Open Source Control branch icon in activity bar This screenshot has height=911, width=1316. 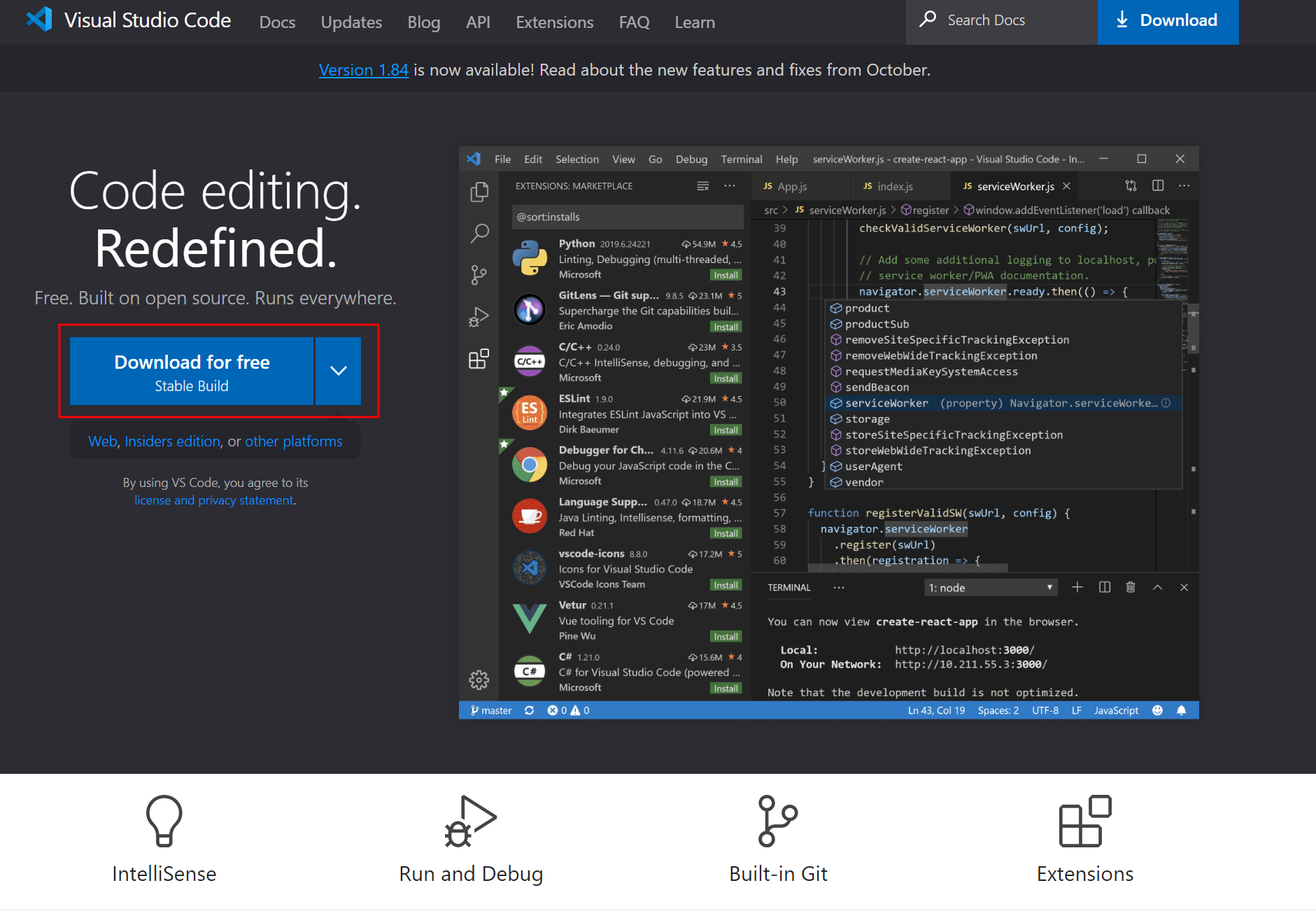point(479,275)
